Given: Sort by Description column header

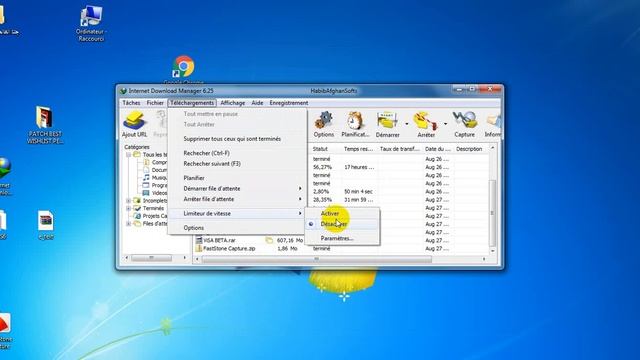Looking at the screenshot, I should [x=469, y=149].
